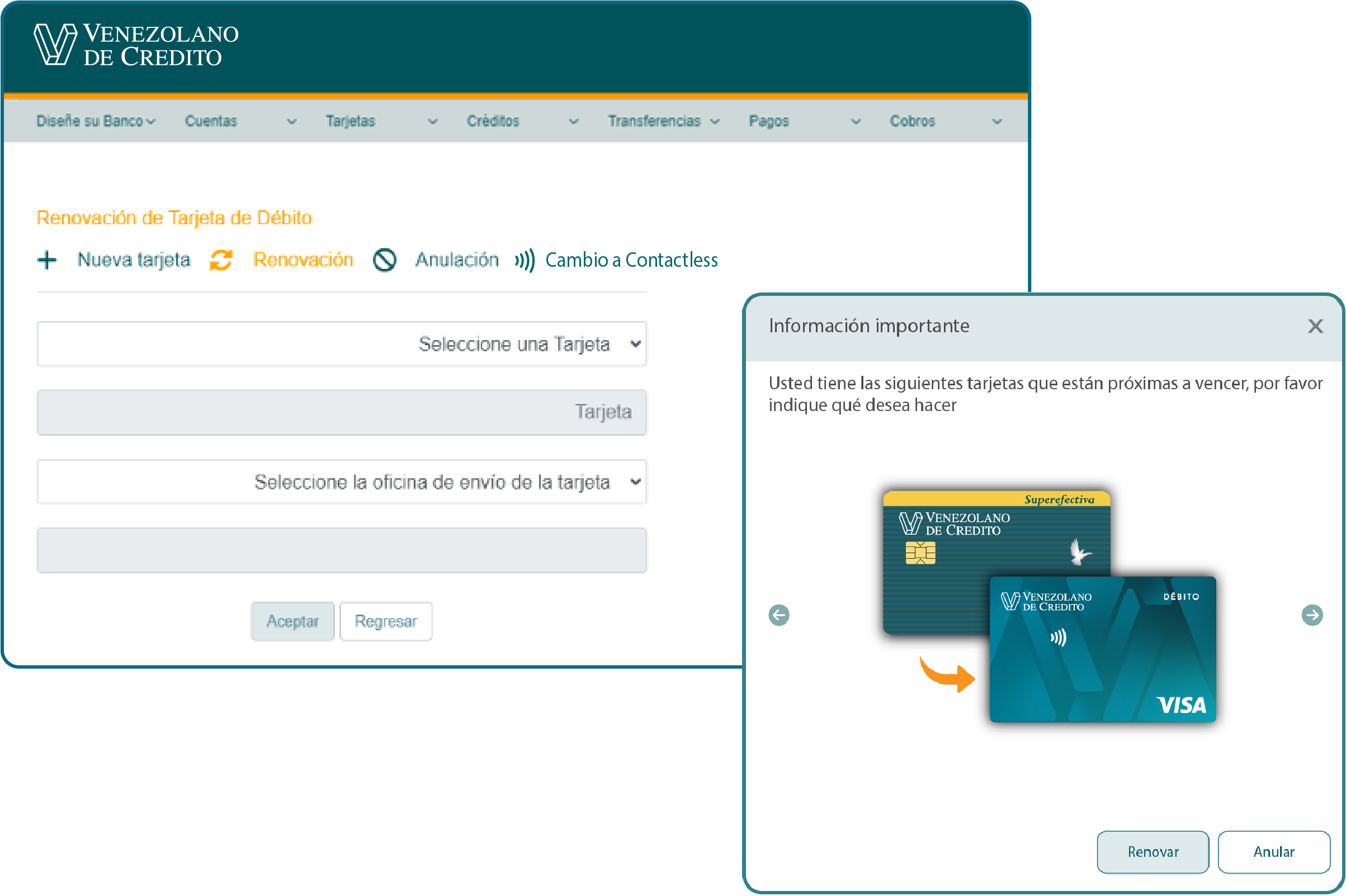The width and height of the screenshot is (1346, 896).
Task: Click the plus icon for Nueva tarjeta
Action: pyautogui.click(x=47, y=261)
